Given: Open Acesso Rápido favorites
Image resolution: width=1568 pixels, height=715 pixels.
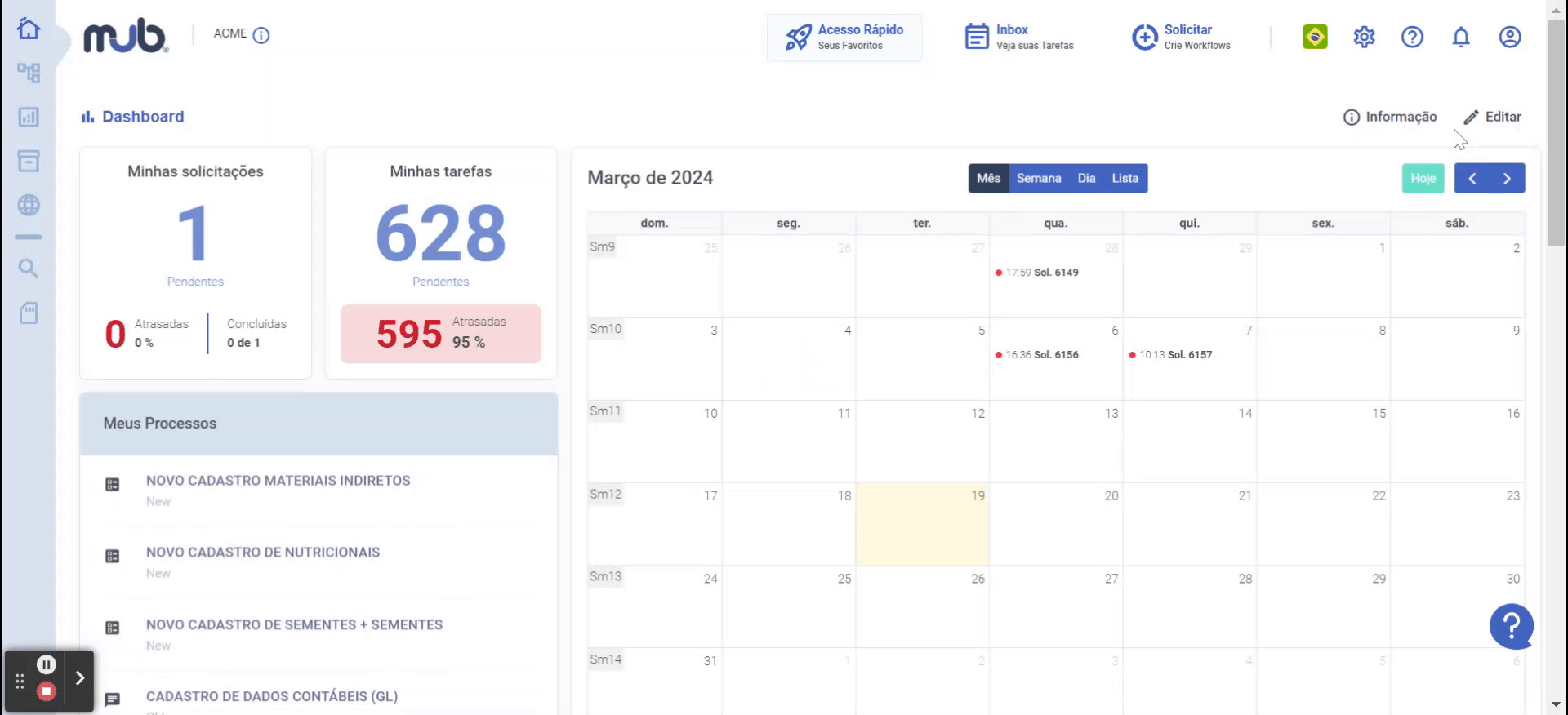Looking at the screenshot, I should click(844, 38).
